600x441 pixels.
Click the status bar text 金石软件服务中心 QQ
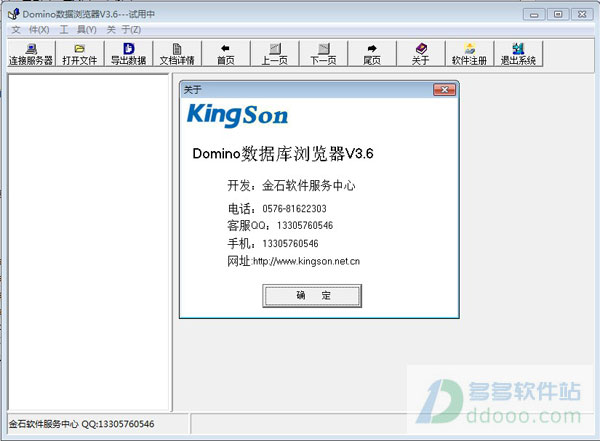coord(82,424)
